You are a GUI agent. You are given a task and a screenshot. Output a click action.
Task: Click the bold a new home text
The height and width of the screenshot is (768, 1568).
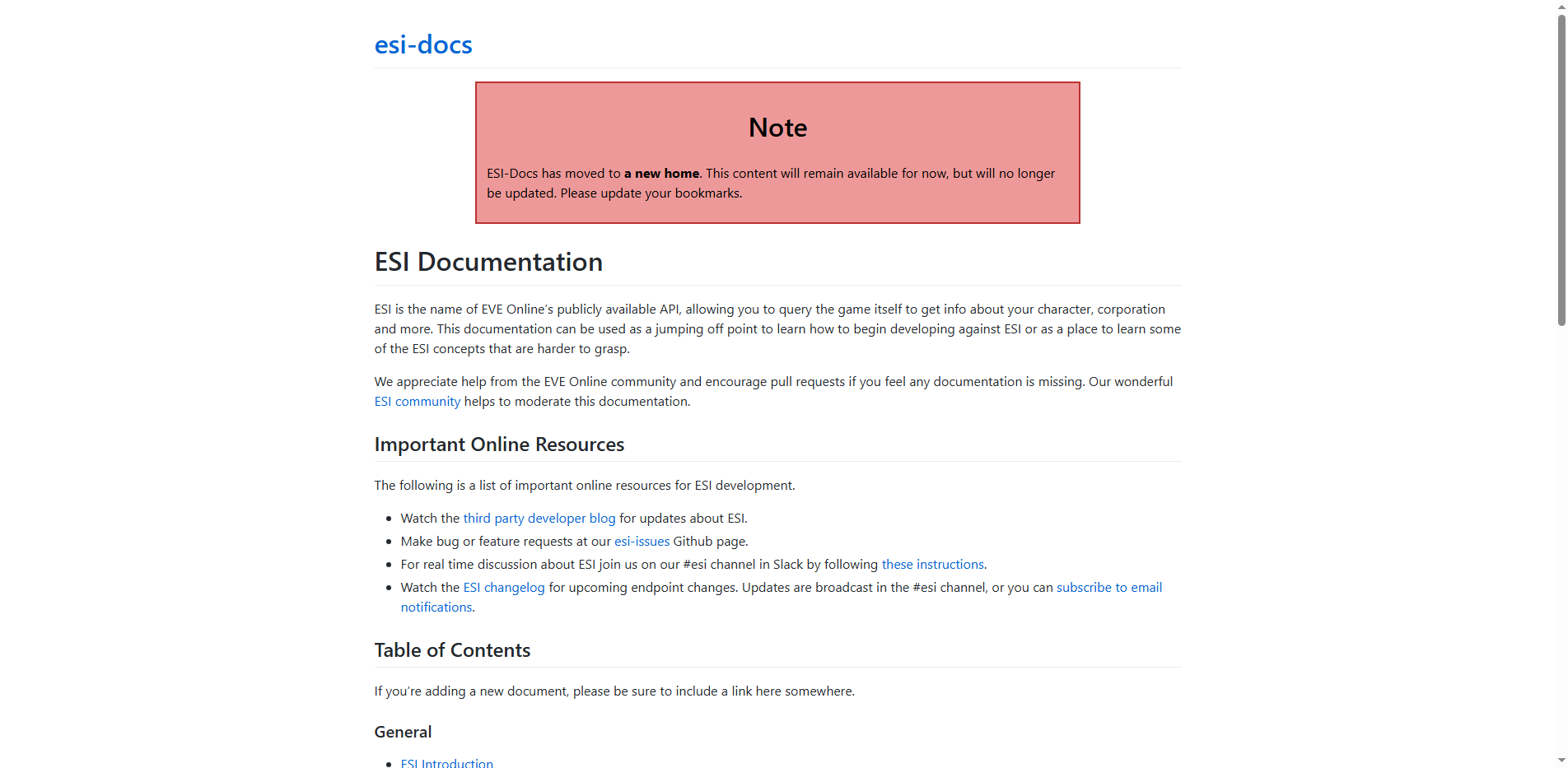[661, 173]
